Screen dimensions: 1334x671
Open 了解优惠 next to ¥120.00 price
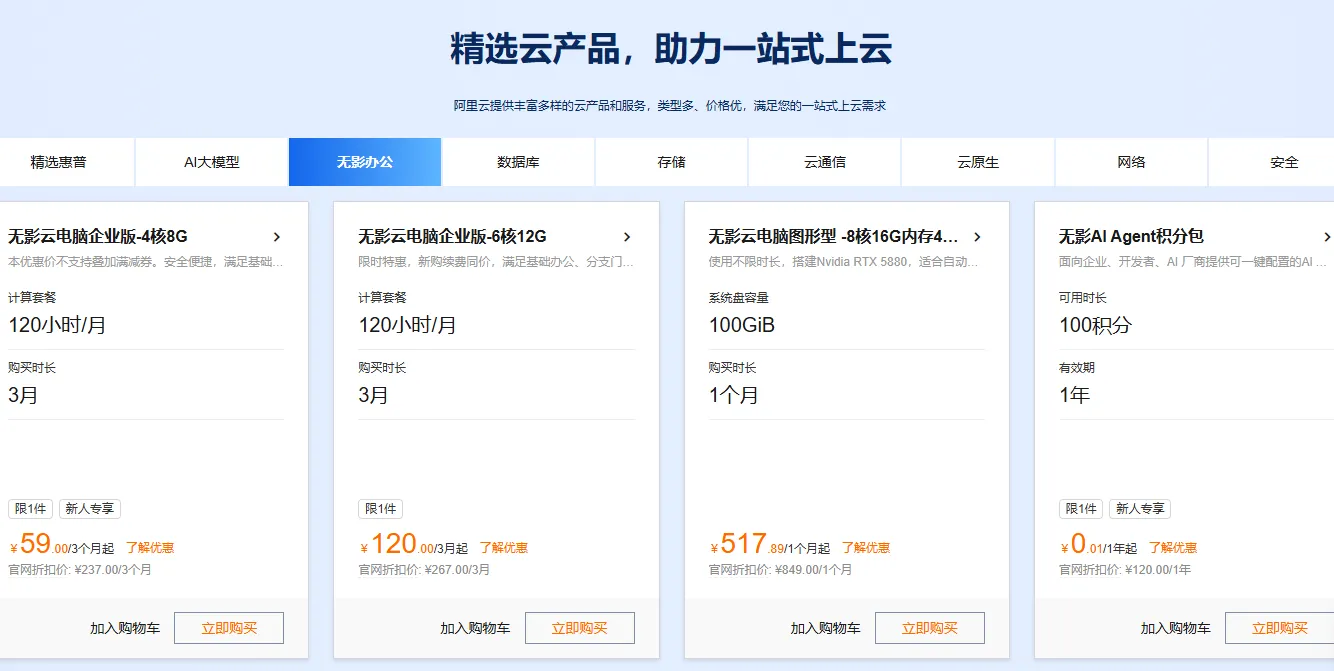(503, 548)
